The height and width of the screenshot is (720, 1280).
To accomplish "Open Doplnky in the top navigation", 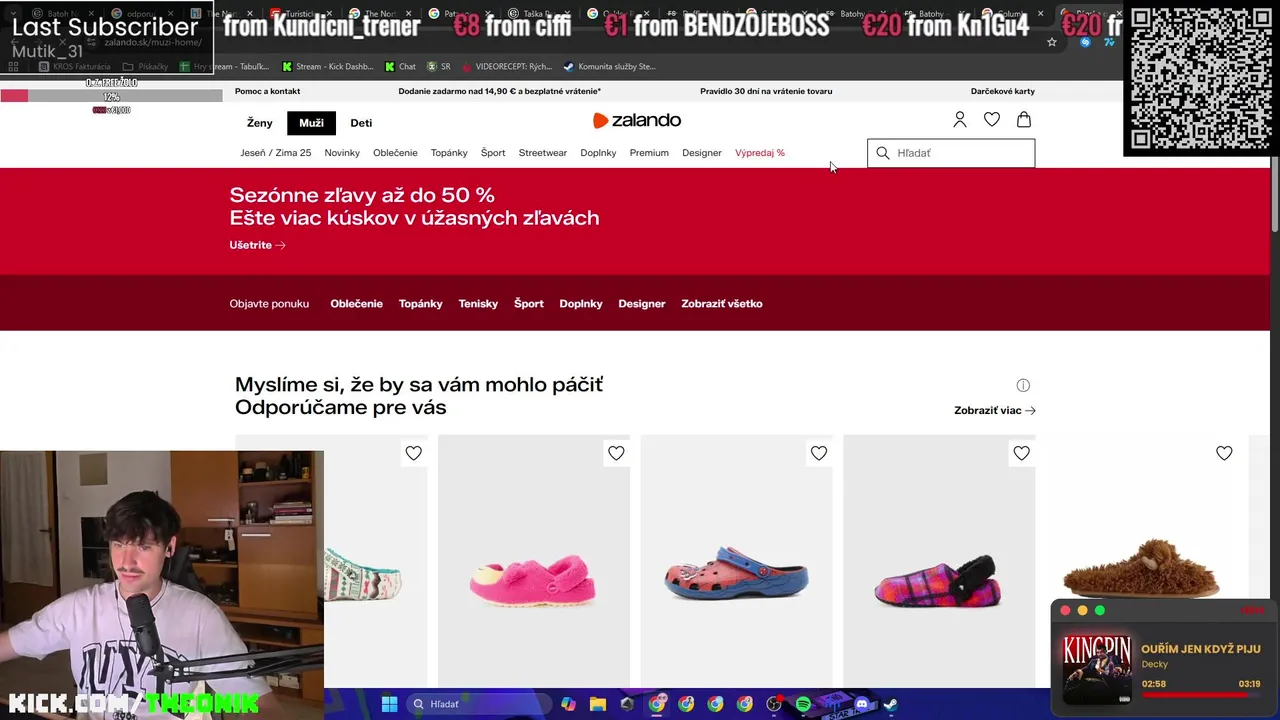I will click(x=598, y=153).
